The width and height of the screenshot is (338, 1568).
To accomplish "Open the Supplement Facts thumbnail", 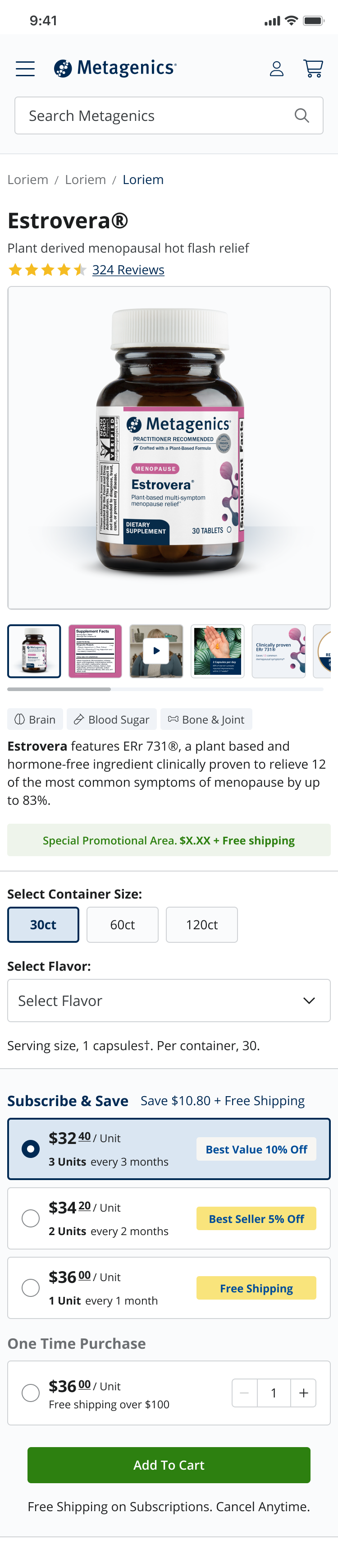I will [96, 650].
